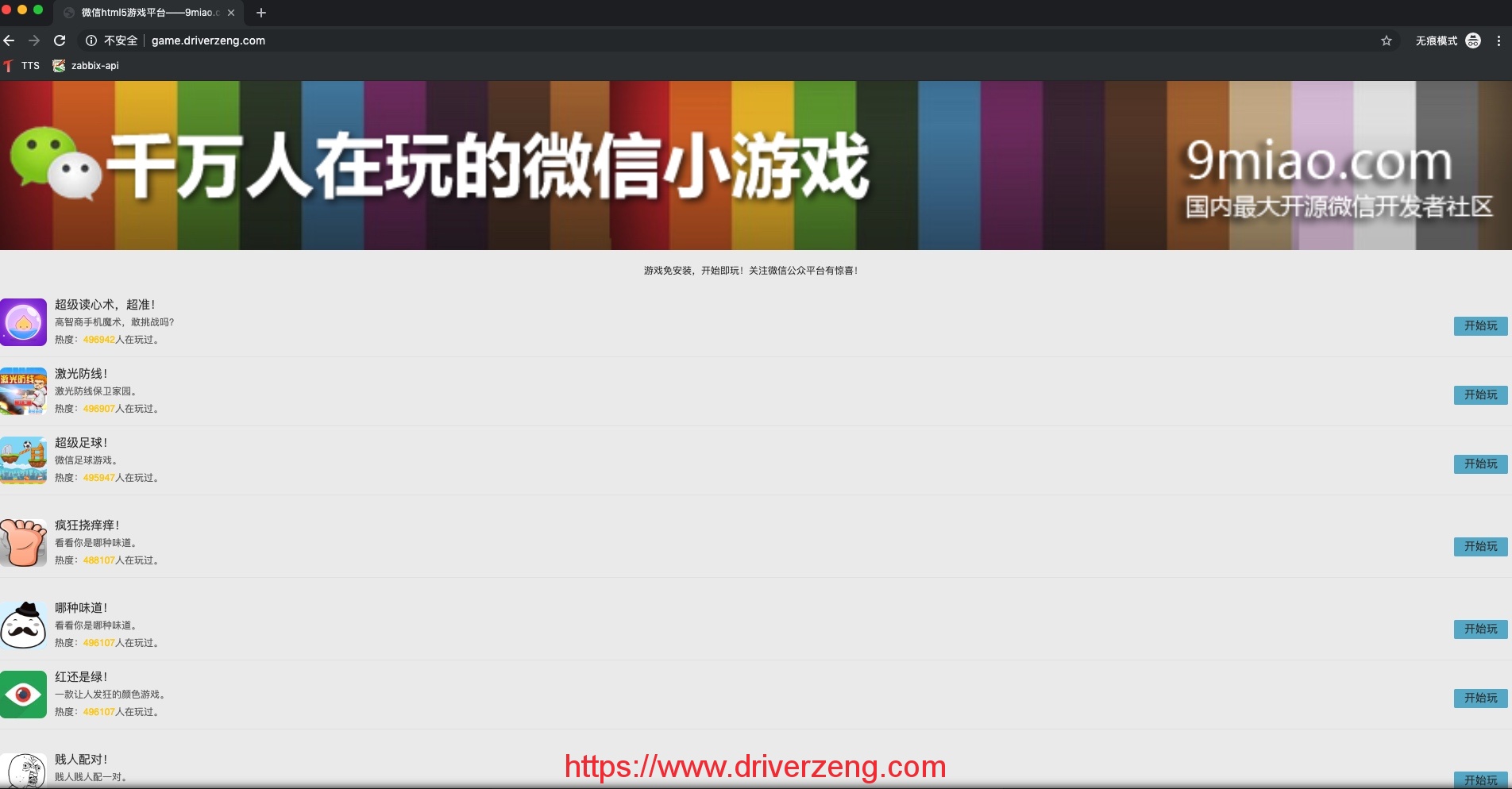Click the title 哪种味道！
Screen dimensions: 1512x789
pyautogui.click(x=82, y=608)
